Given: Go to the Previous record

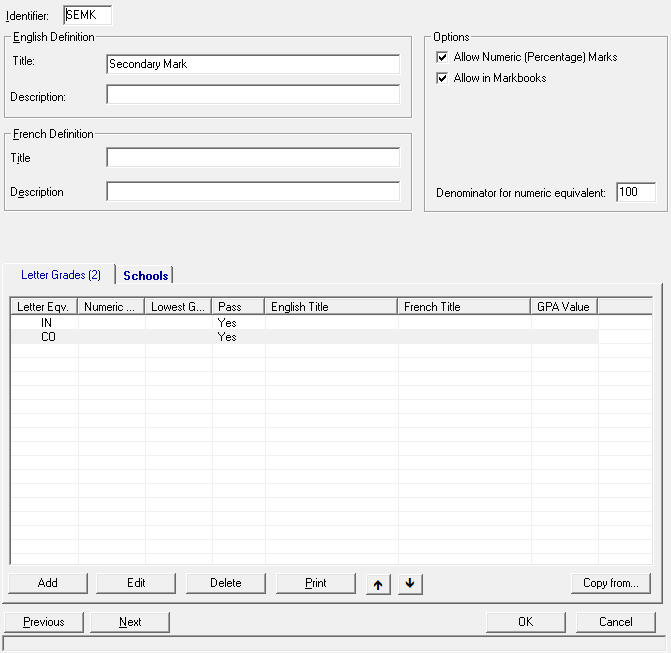Looking at the screenshot, I should point(44,622).
